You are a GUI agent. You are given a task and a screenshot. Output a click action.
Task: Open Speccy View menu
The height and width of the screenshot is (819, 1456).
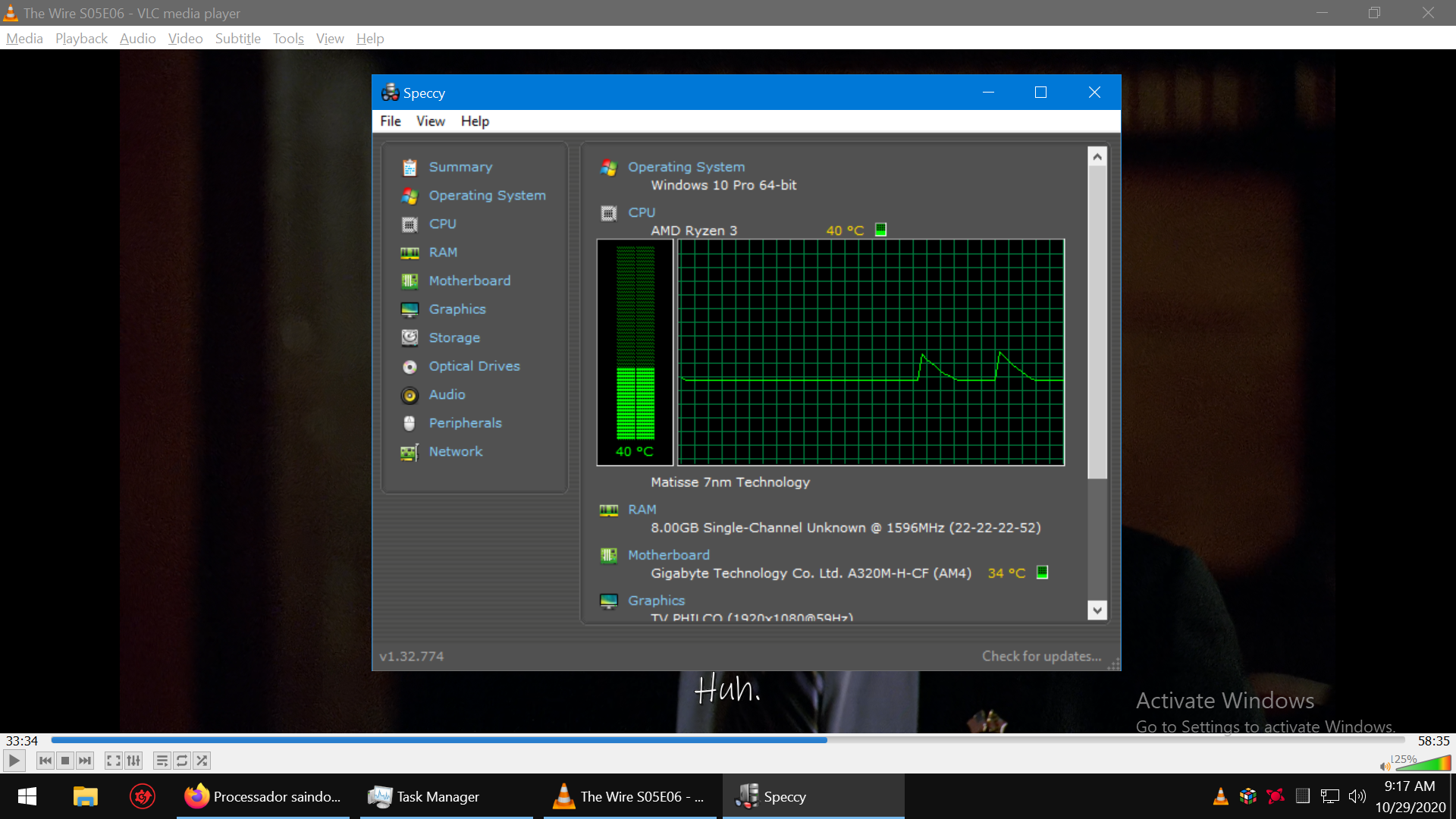(430, 121)
